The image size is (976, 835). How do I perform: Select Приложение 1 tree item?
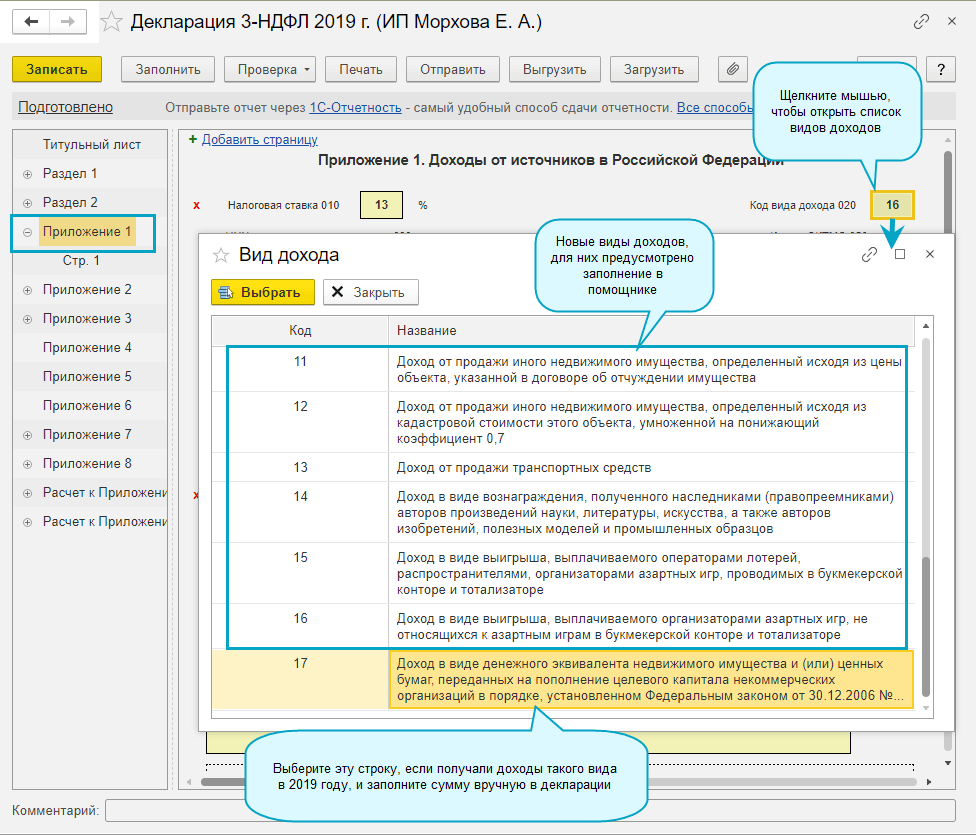[x=87, y=232]
